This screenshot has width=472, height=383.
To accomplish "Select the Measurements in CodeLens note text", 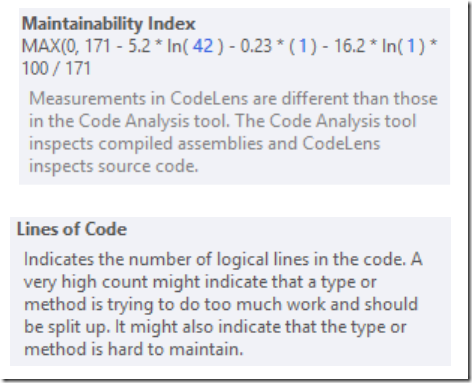I will pos(233,132).
